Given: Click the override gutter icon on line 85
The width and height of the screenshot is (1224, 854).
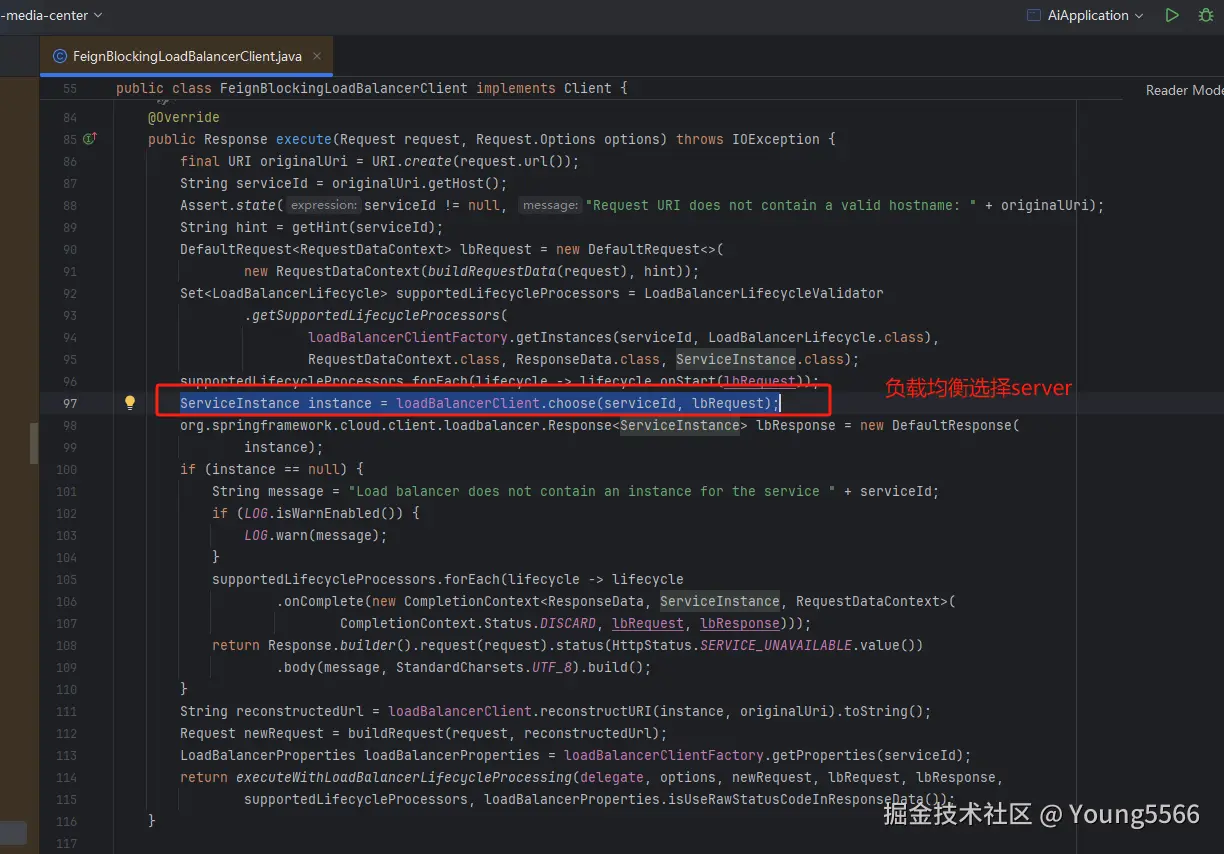Looking at the screenshot, I should [x=90, y=139].
